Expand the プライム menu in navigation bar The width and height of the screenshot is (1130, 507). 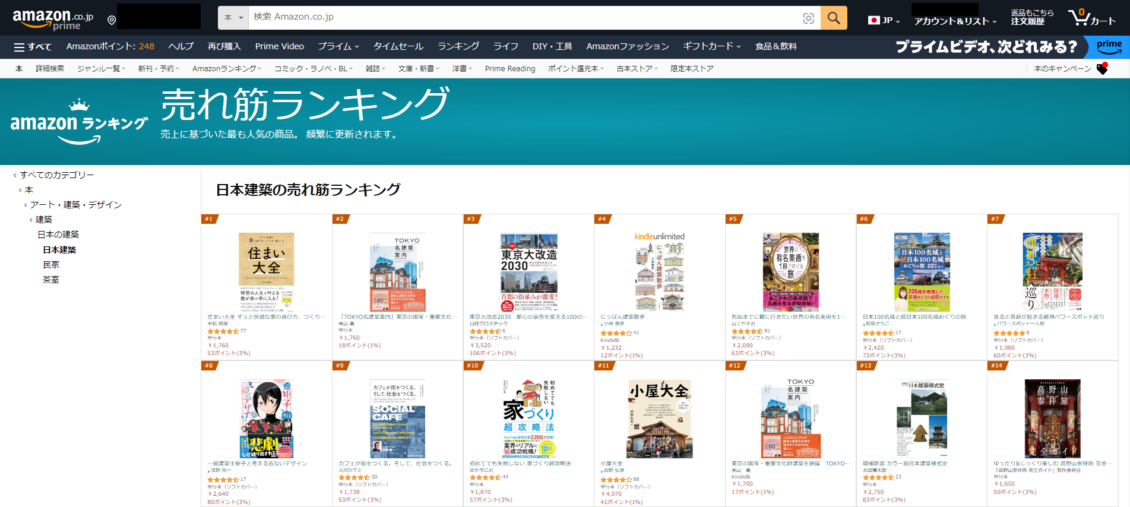(x=339, y=46)
